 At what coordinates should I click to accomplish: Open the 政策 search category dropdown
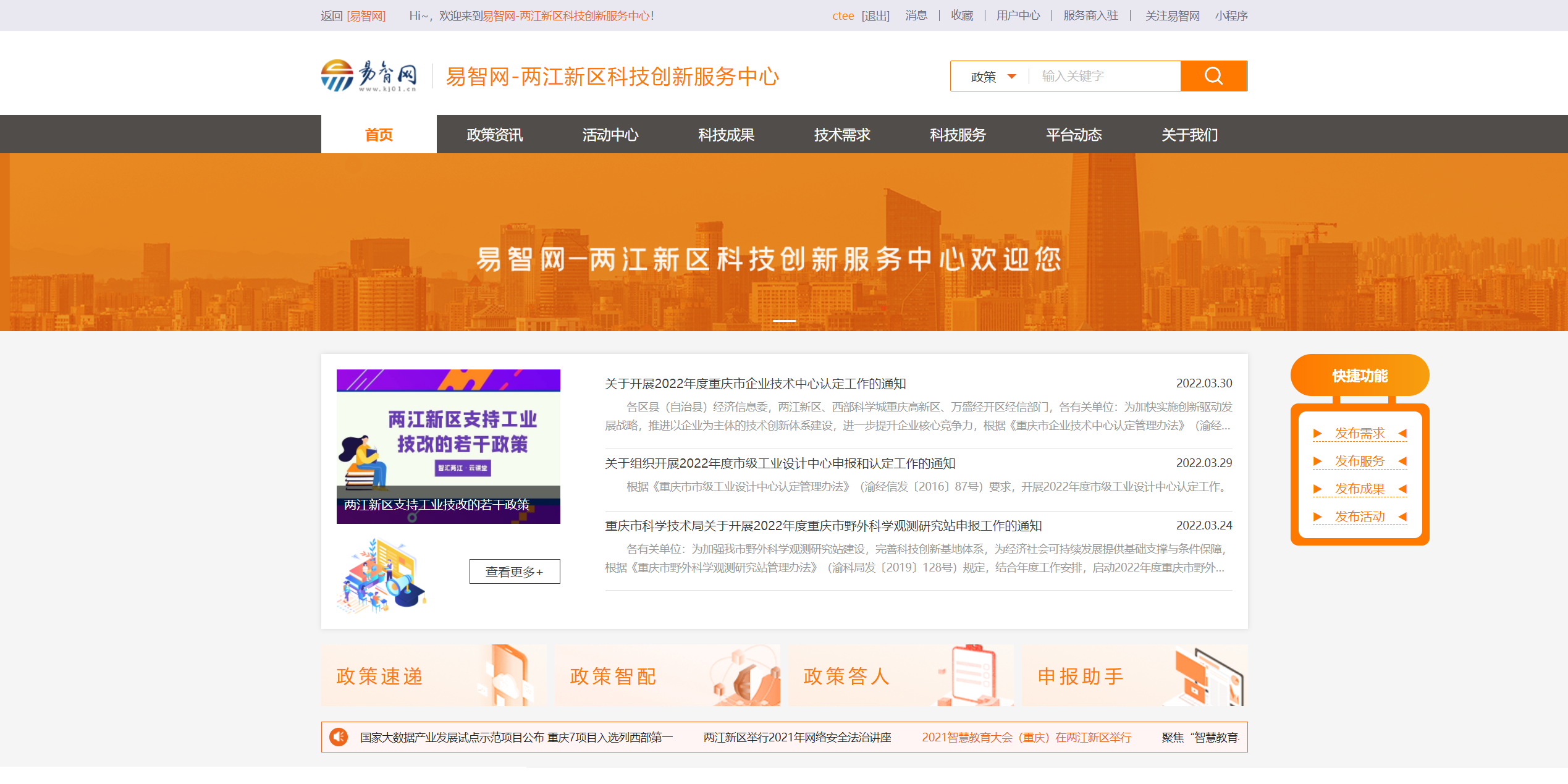coord(992,77)
